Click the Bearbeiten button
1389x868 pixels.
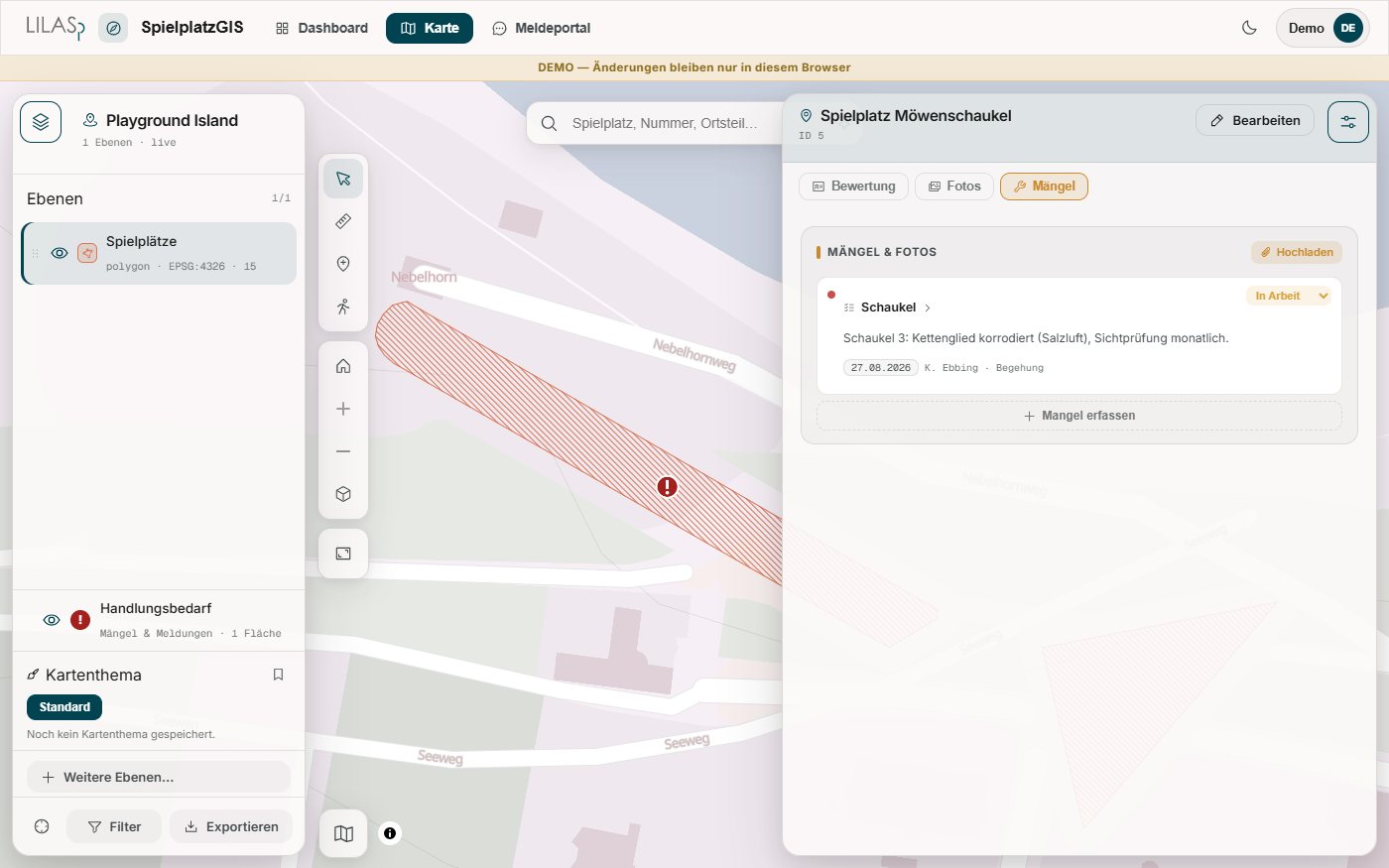[x=1255, y=120]
